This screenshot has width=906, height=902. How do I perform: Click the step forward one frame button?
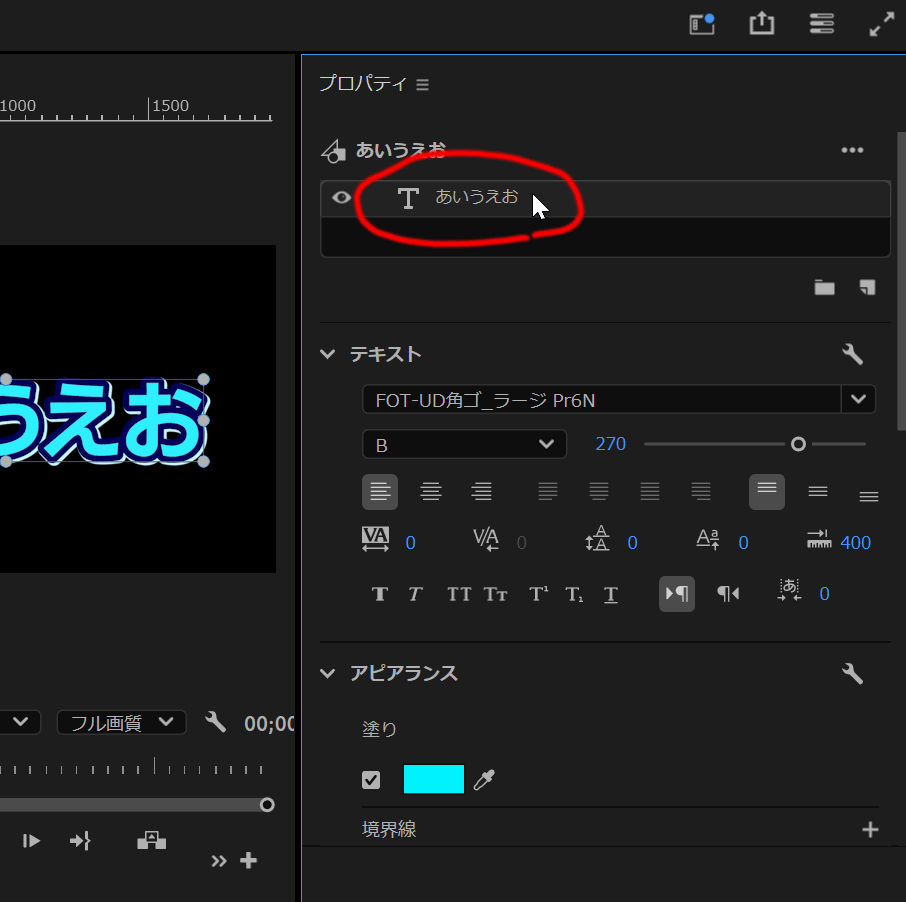pos(31,841)
